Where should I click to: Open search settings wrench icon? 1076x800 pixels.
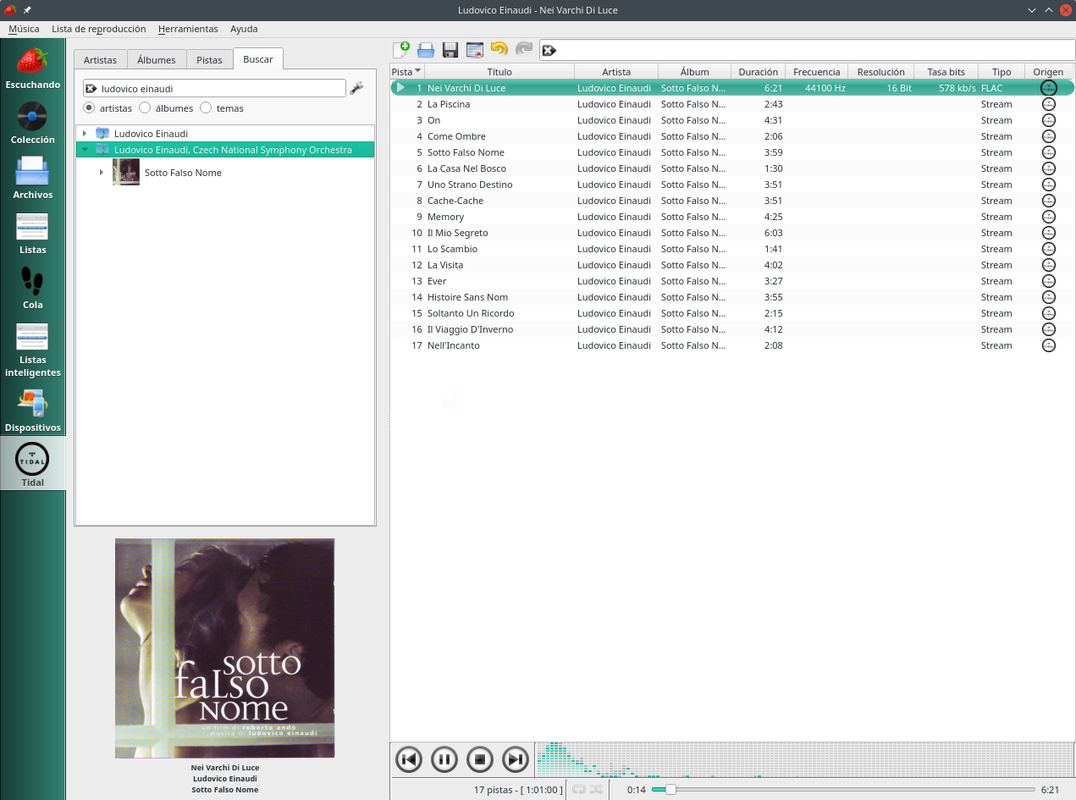[x=356, y=88]
